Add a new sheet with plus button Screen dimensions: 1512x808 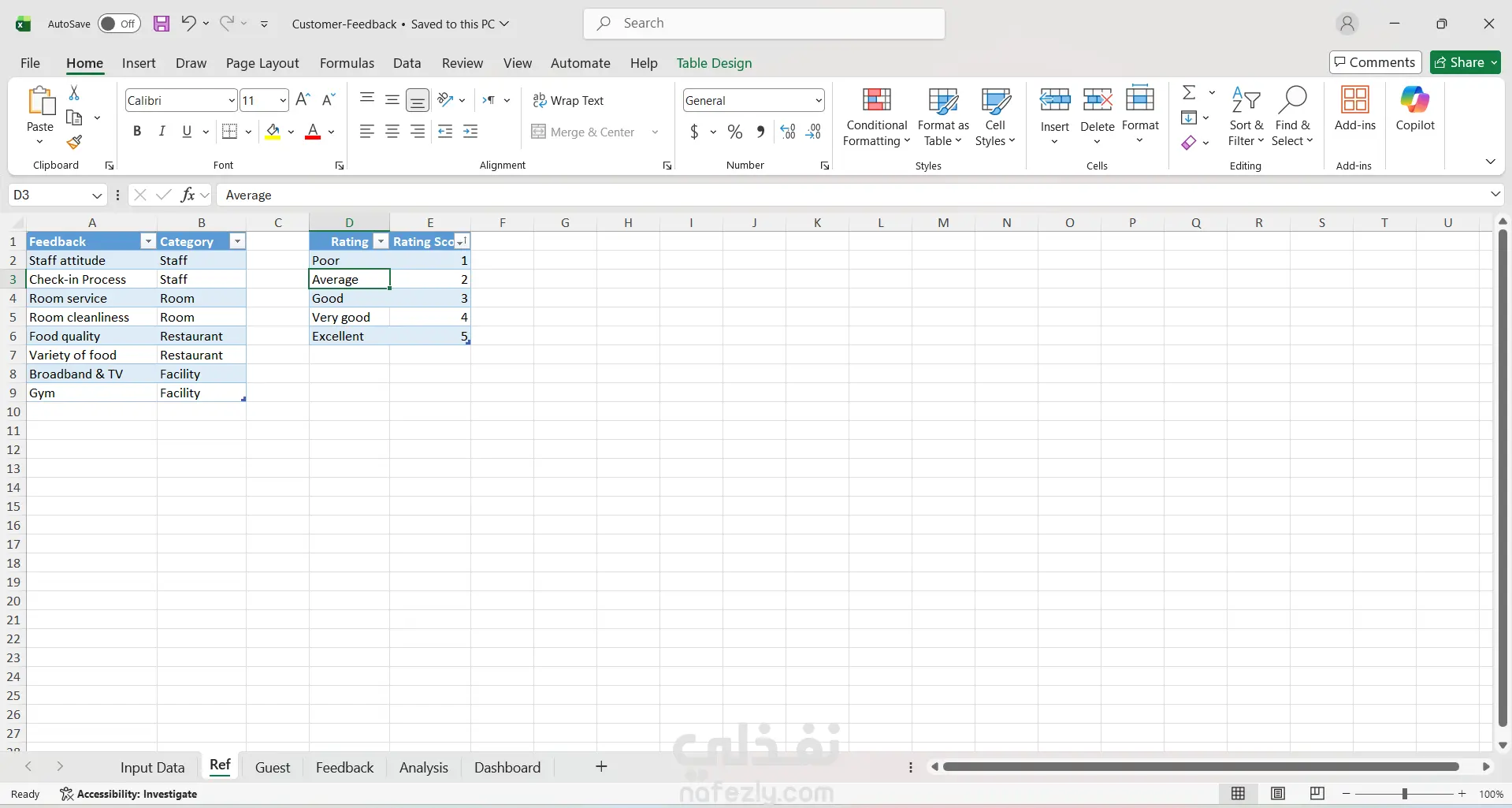601,766
